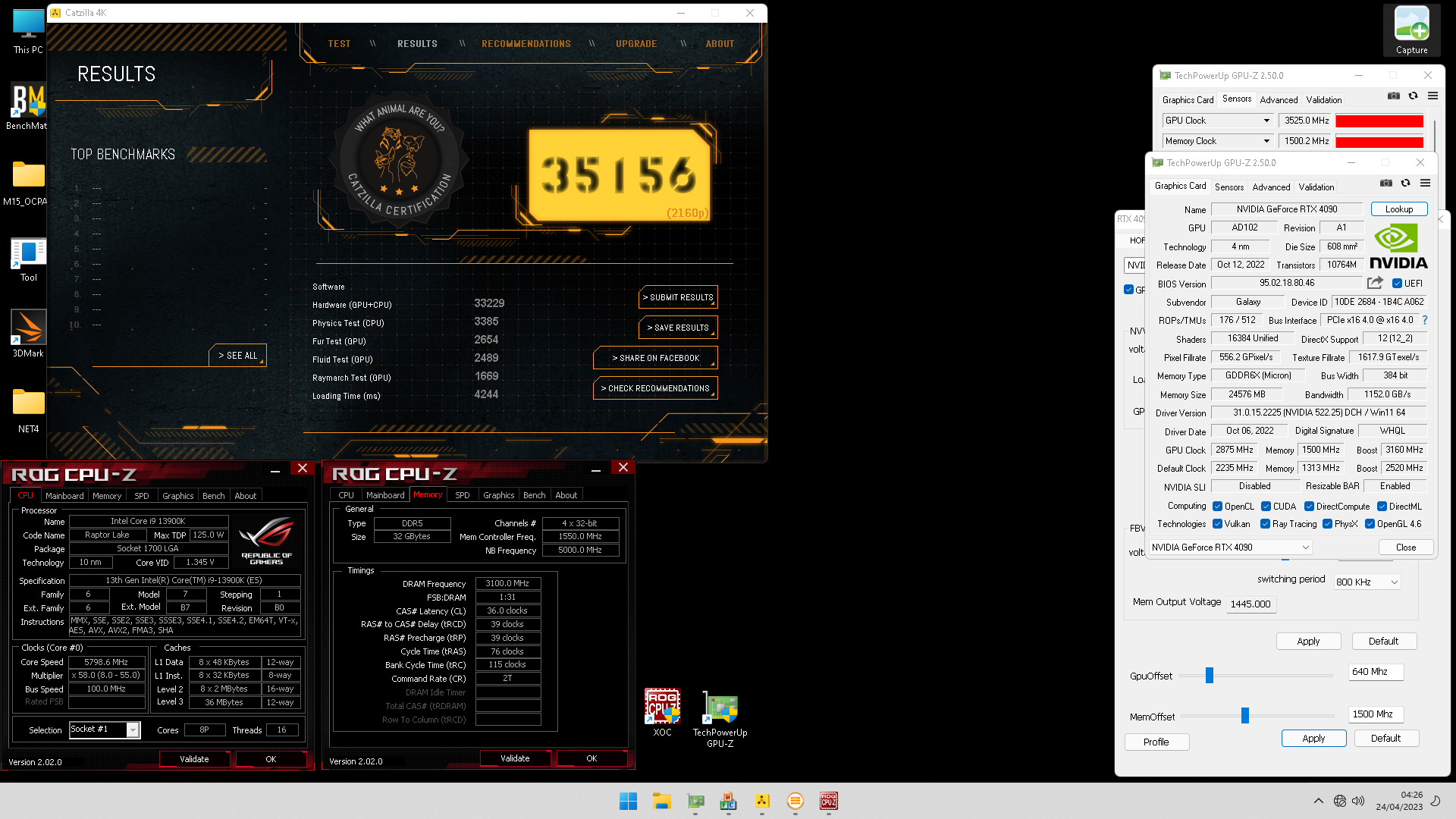Viewport: 1456px width, 819px height.
Task: Click Close button in GPU-Z window
Action: click(1405, 547)
